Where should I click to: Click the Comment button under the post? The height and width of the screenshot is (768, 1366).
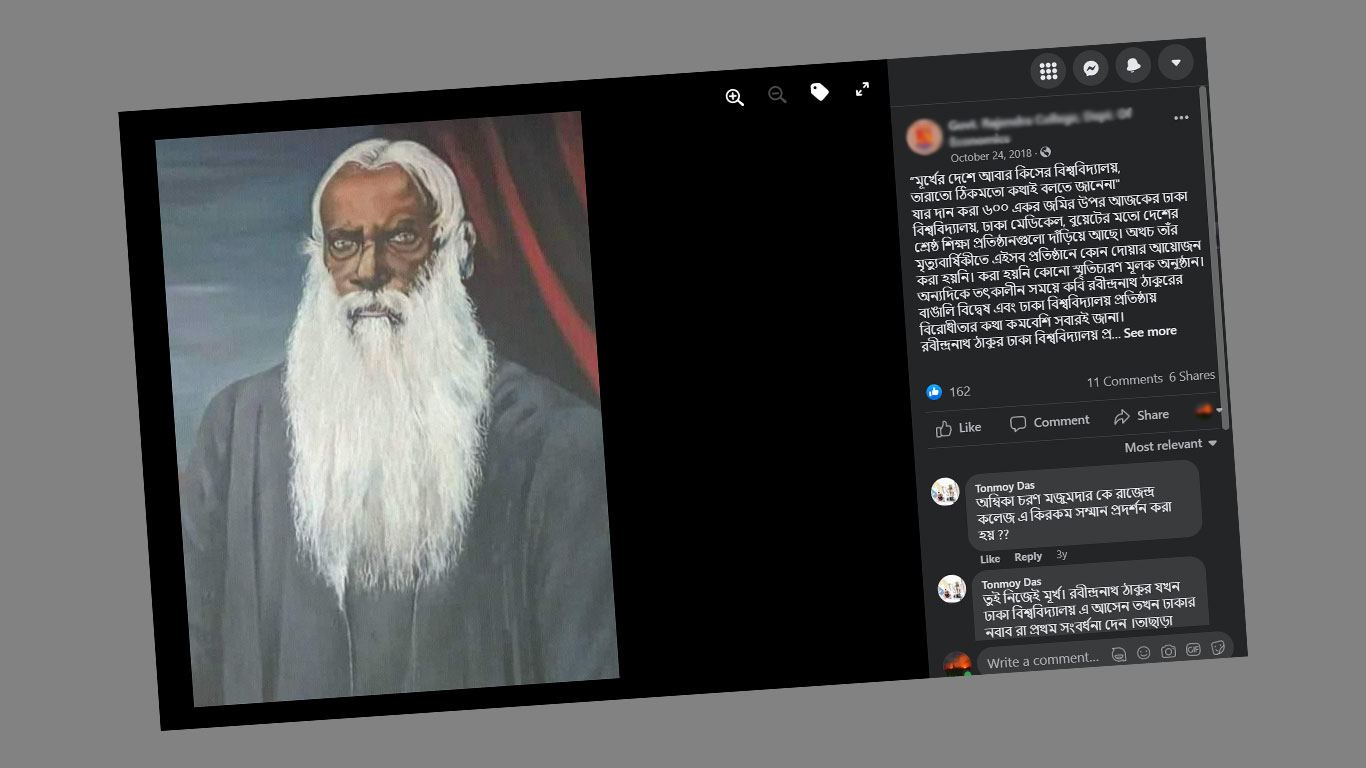point(1050,422)
